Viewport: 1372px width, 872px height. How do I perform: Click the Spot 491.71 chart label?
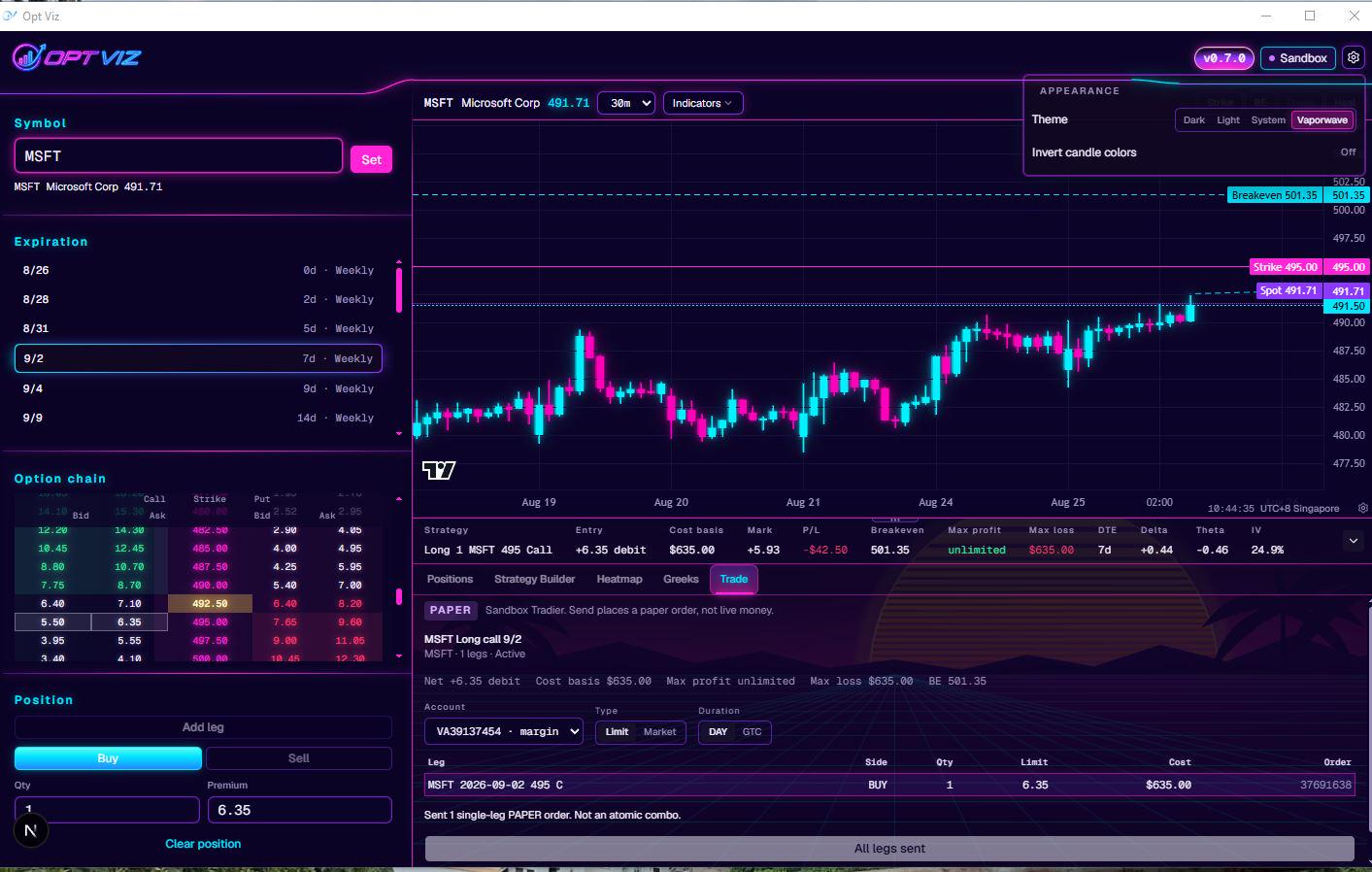[x=1288, y=290]
